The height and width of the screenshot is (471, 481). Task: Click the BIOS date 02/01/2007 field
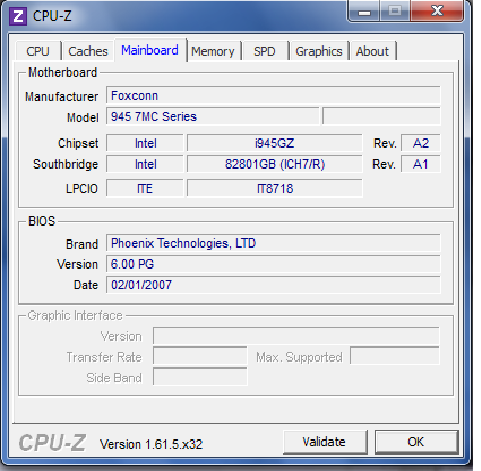273,285
